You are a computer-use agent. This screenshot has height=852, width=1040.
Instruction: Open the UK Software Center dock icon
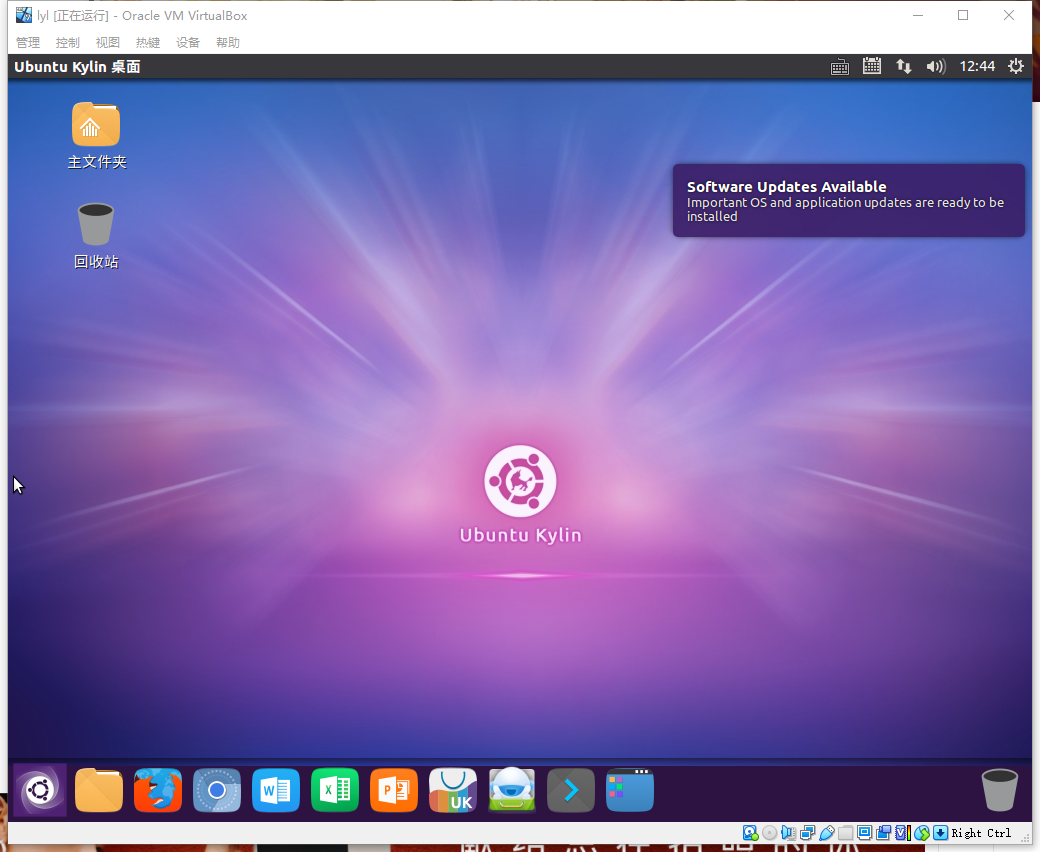(x=453, y=790)
